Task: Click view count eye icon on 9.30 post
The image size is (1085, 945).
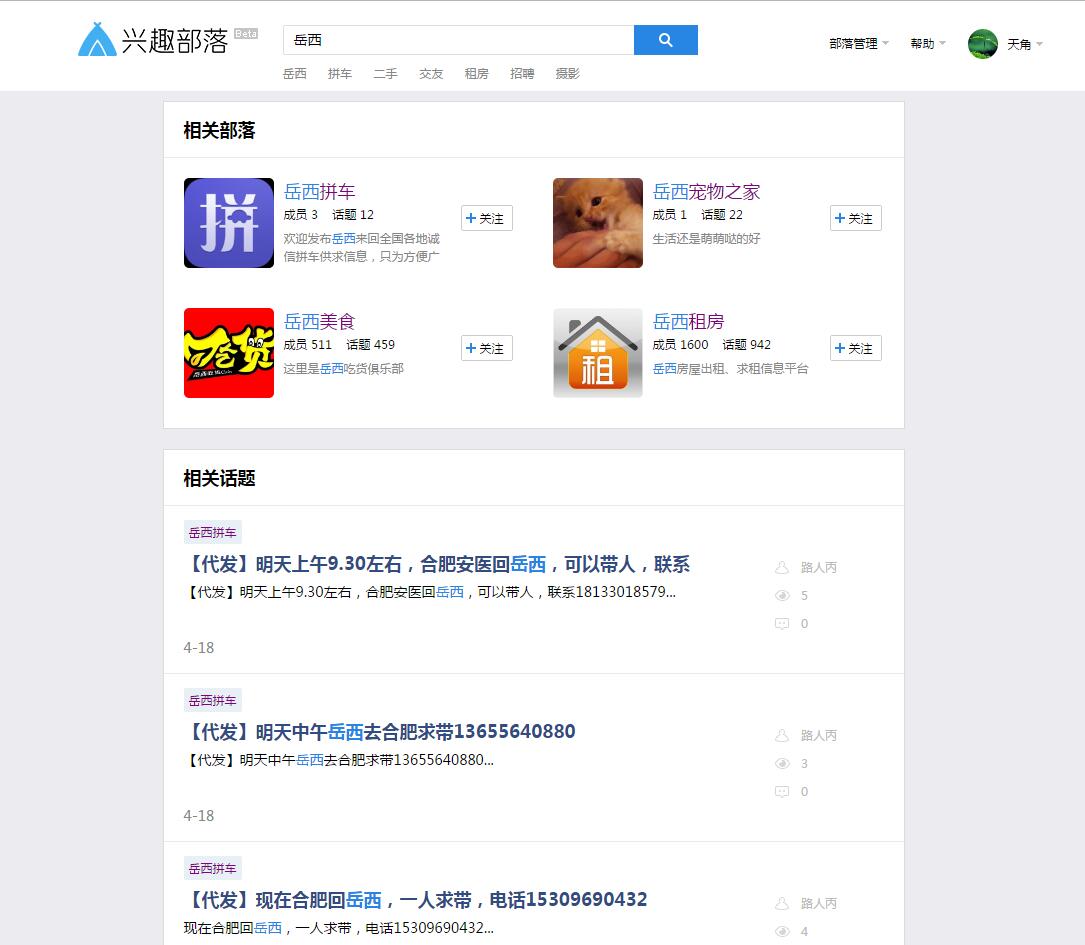Action: pyautogui.click(x=782, y=596)
